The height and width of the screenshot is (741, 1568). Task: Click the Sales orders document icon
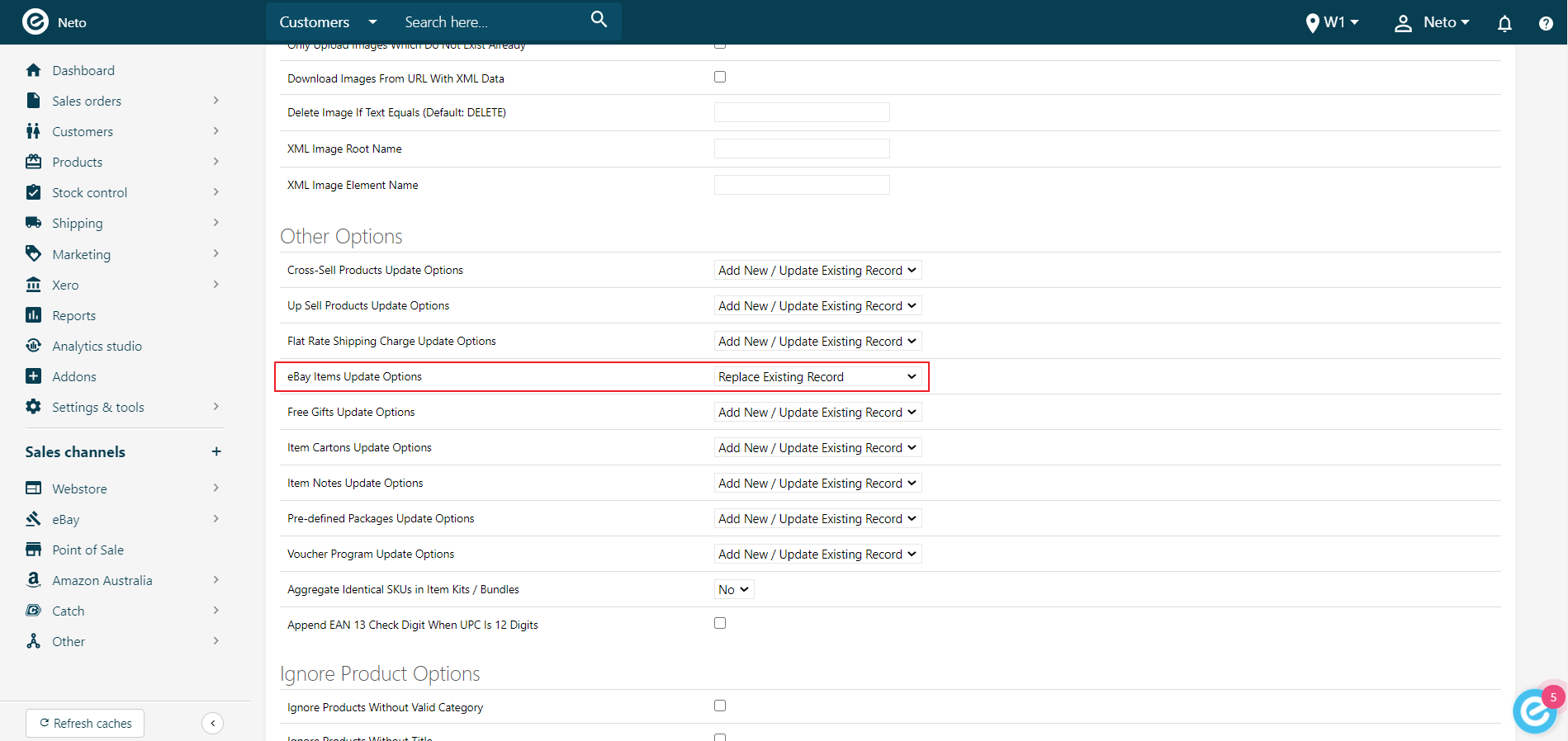(x=33, y=101)
